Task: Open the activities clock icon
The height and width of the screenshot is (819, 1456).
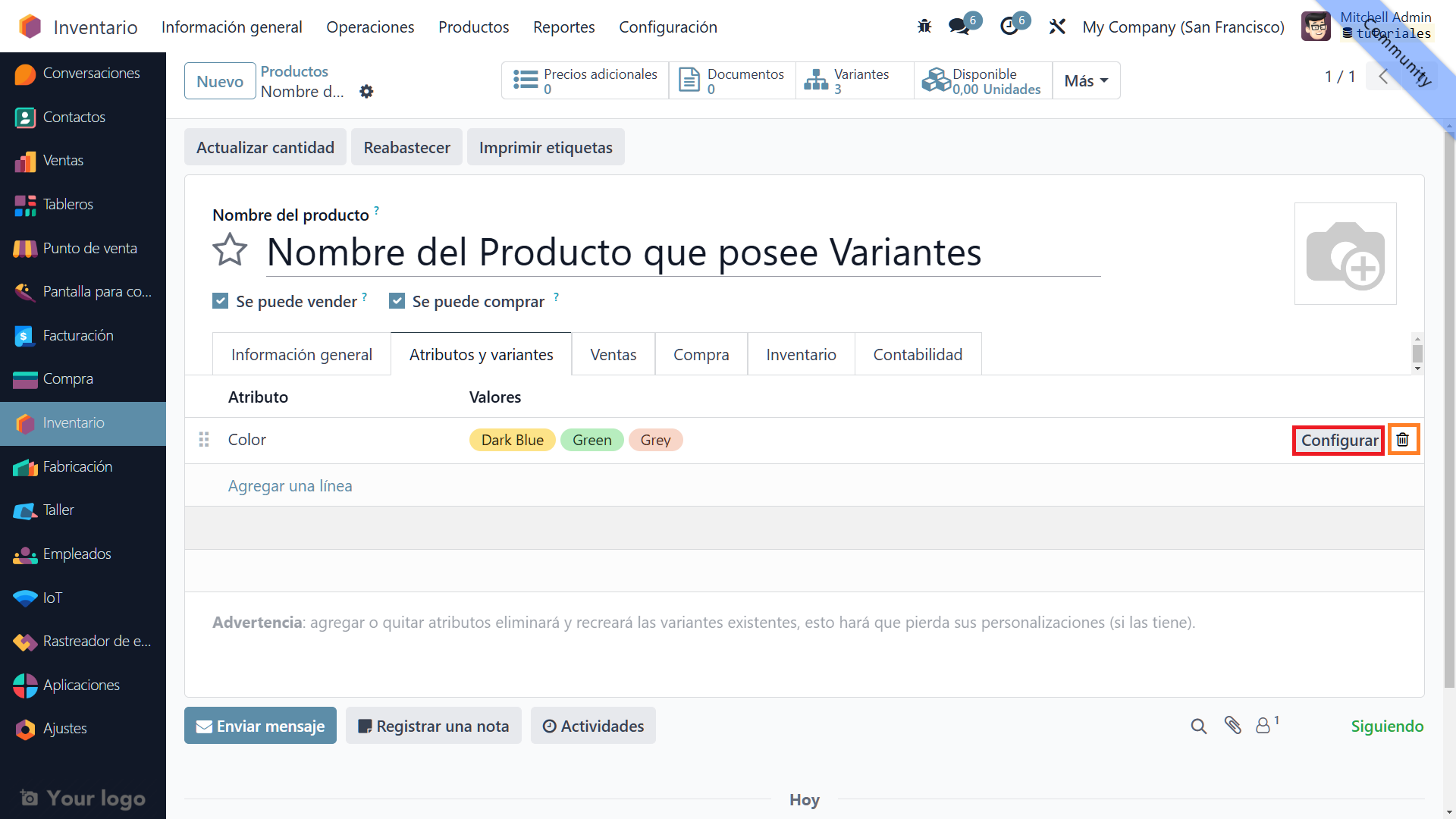Action: (1009, 27)
